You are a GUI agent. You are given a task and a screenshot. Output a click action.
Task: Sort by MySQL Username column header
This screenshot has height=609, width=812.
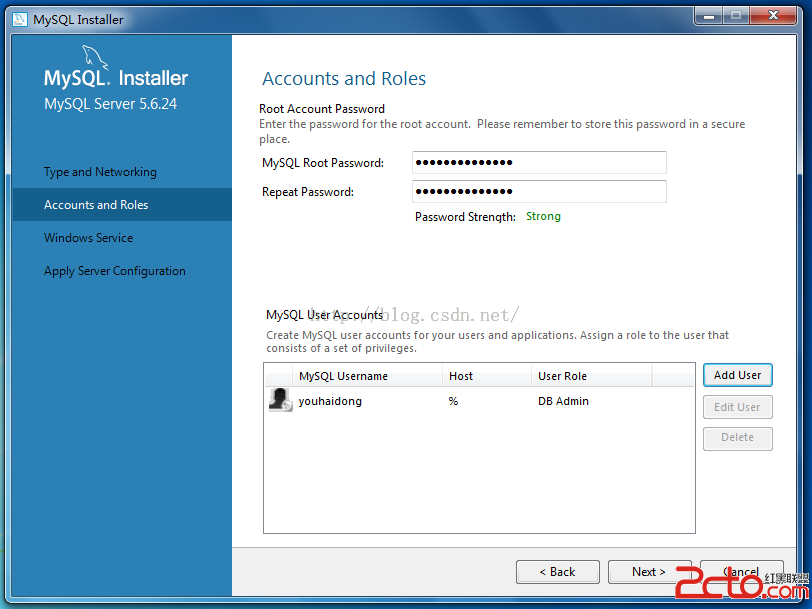[367, 376]
